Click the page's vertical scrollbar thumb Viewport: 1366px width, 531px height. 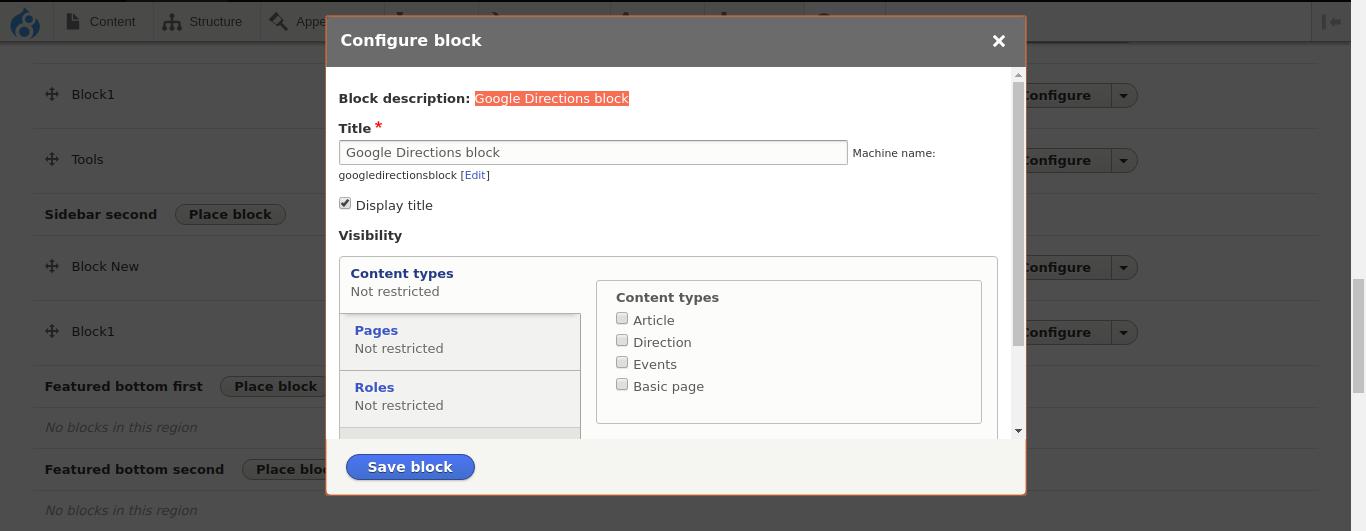pos(1358,336)
